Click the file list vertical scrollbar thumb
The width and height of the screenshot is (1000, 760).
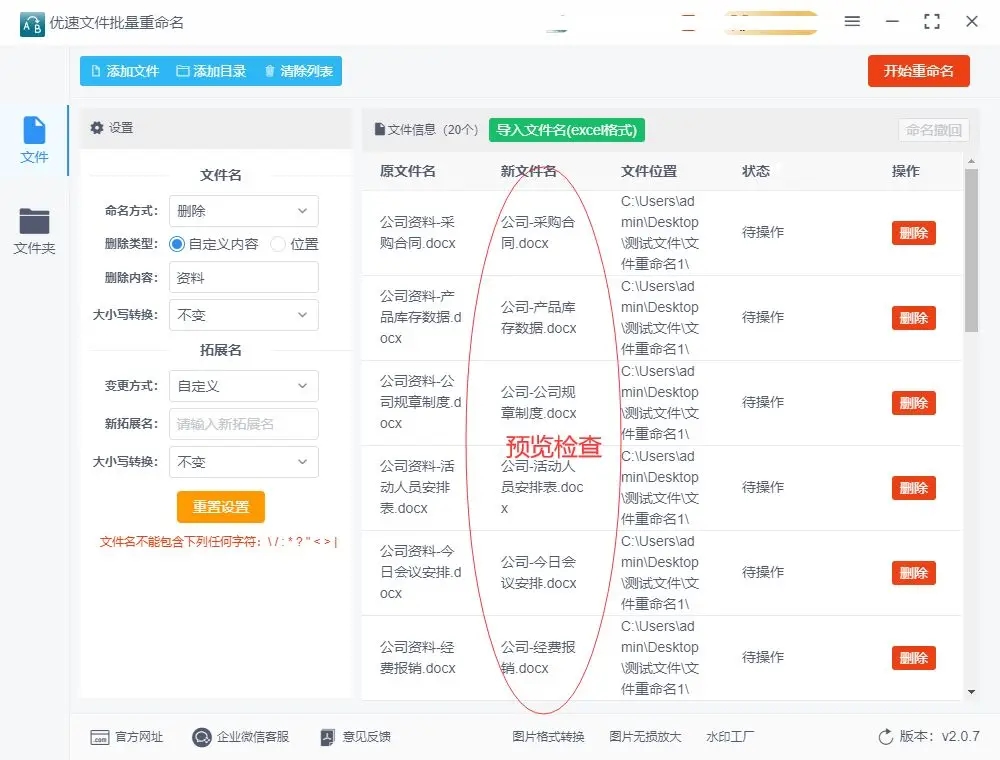point(971,250)
